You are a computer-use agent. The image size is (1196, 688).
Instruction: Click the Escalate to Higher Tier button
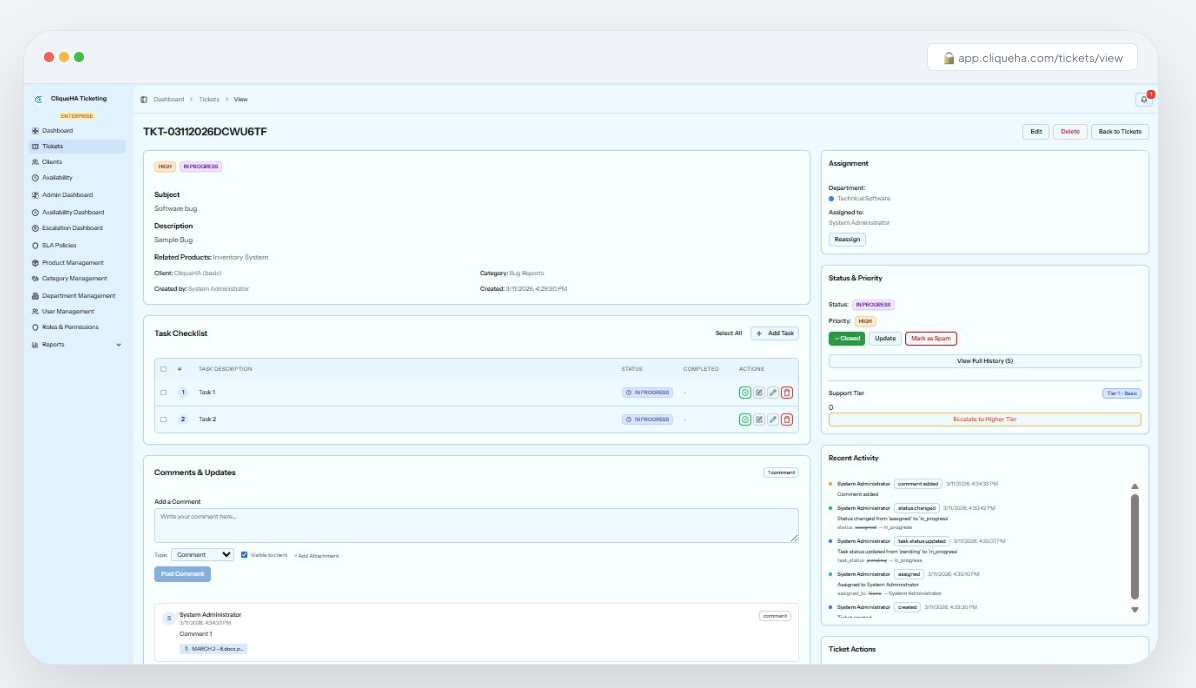pyautogui.click(x=984, y=420)
